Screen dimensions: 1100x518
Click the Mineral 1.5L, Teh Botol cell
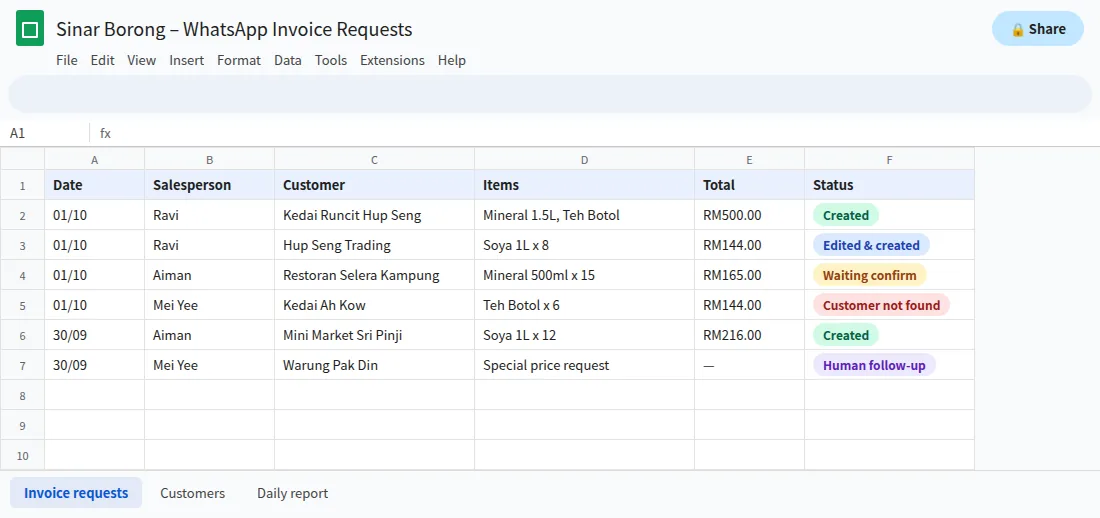pyautogui.click(x=584, y=215)
